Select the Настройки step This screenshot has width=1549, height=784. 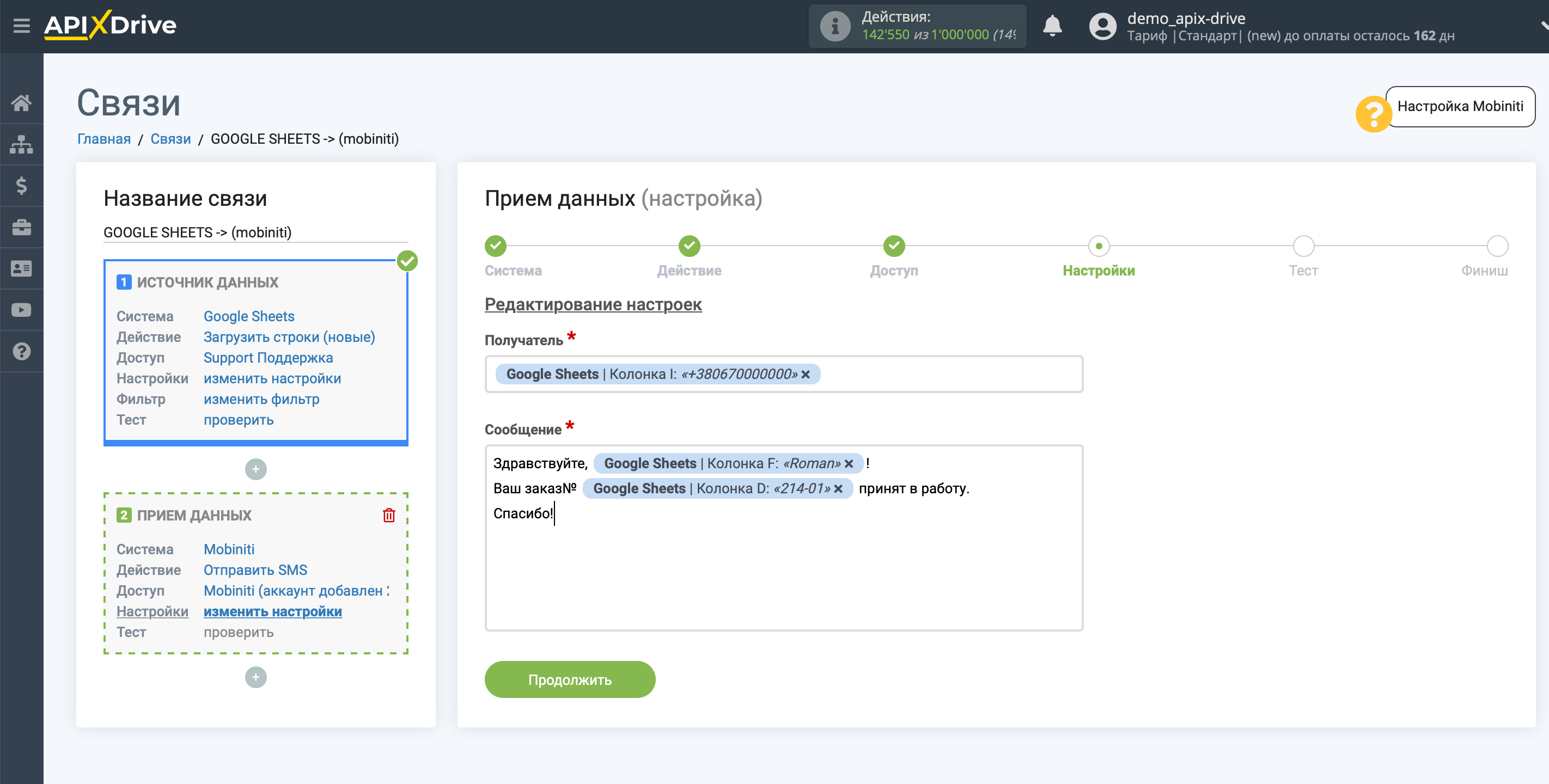1099,246
